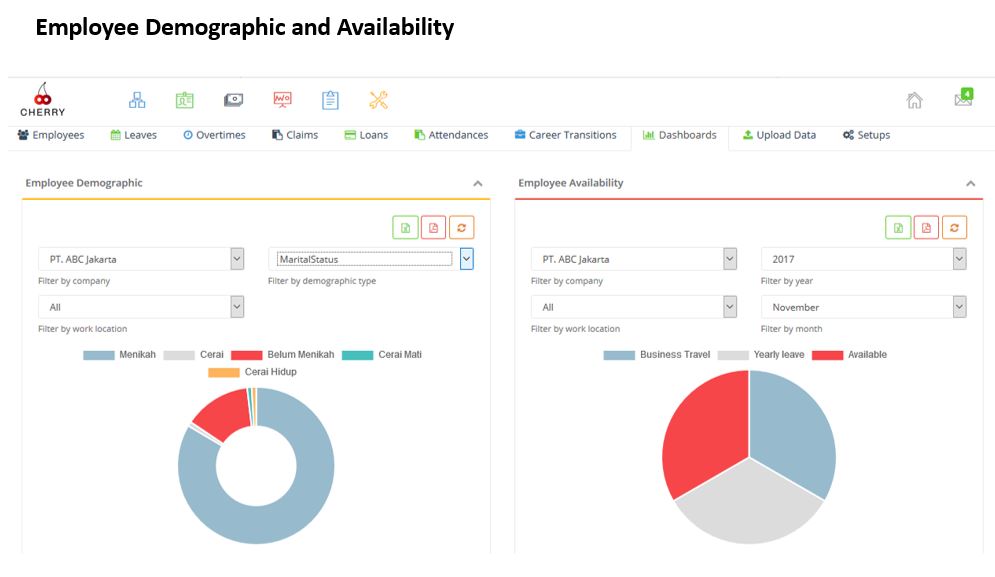The height and width of the screenshot is (577, 995).
Task: Open the 2017 year filter dropdown
Action: click(x=959, y=259)
